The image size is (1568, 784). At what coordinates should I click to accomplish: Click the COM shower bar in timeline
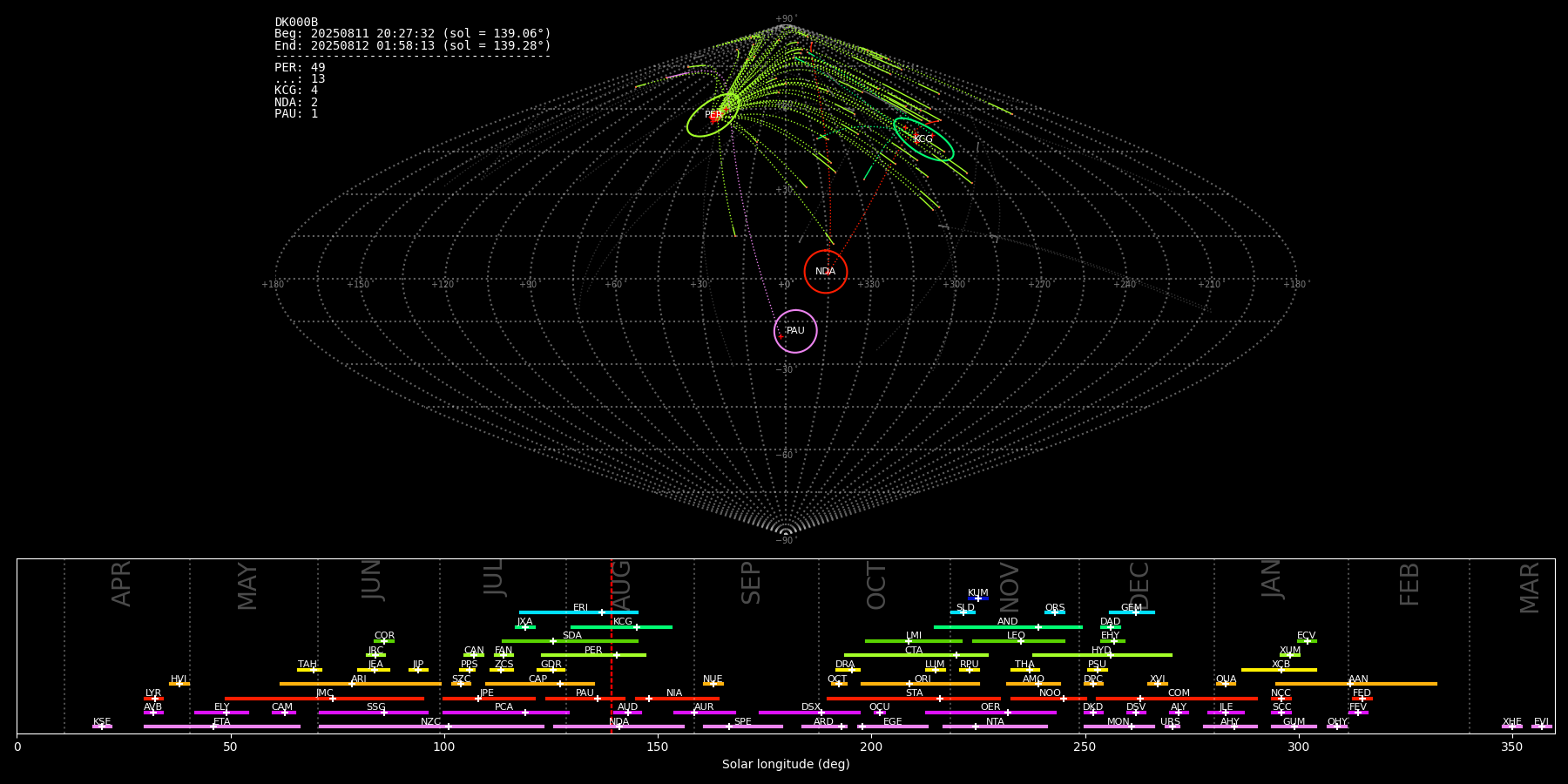[x=1178, y=699]
